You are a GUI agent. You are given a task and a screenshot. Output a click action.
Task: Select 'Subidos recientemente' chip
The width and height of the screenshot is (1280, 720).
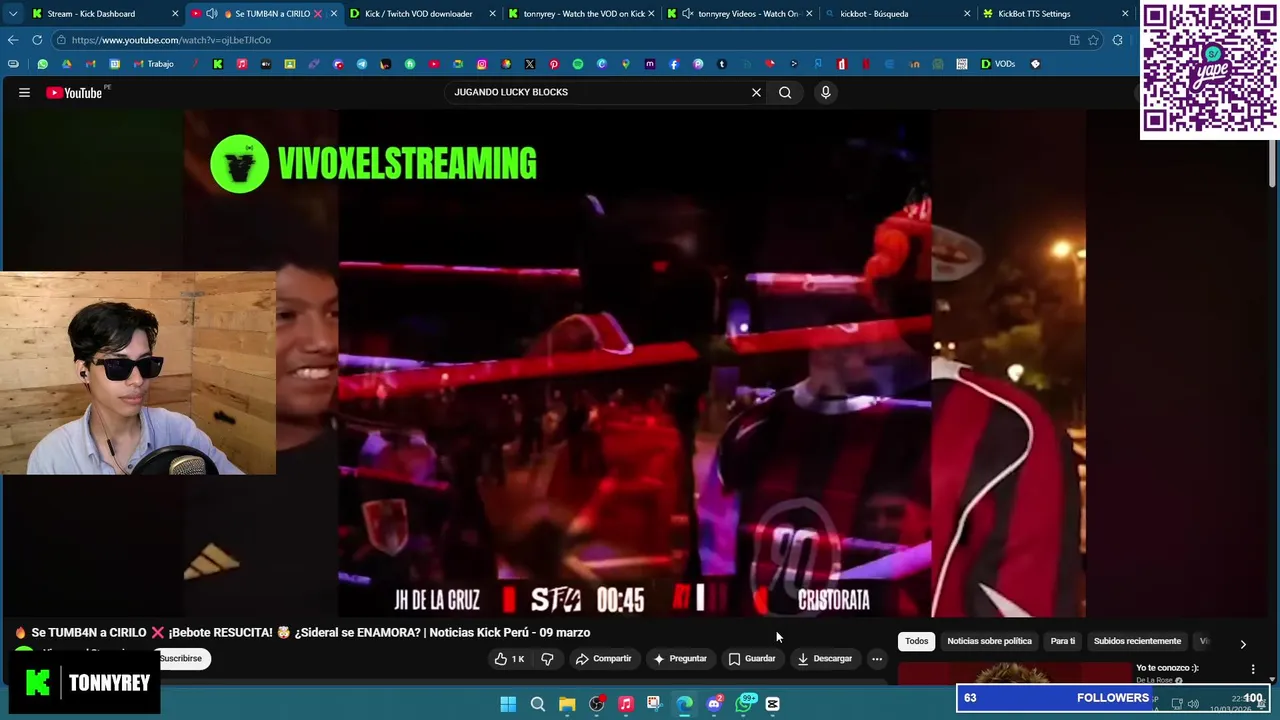point(1137,641)
